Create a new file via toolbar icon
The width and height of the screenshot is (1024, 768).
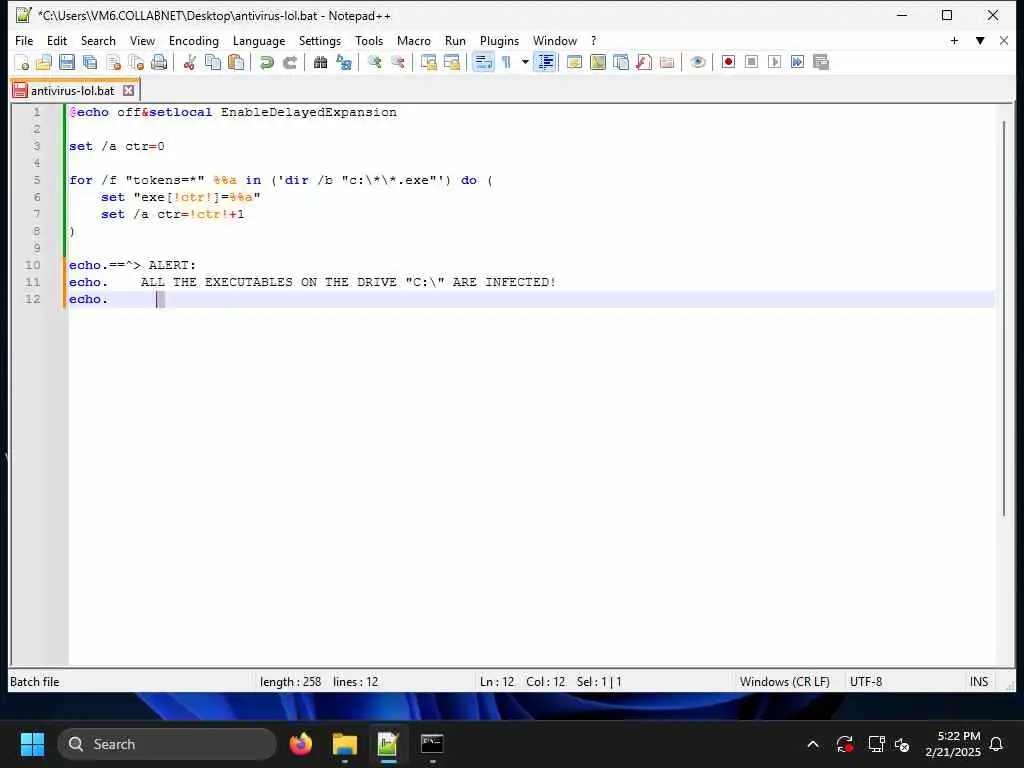tap(22, 63)
